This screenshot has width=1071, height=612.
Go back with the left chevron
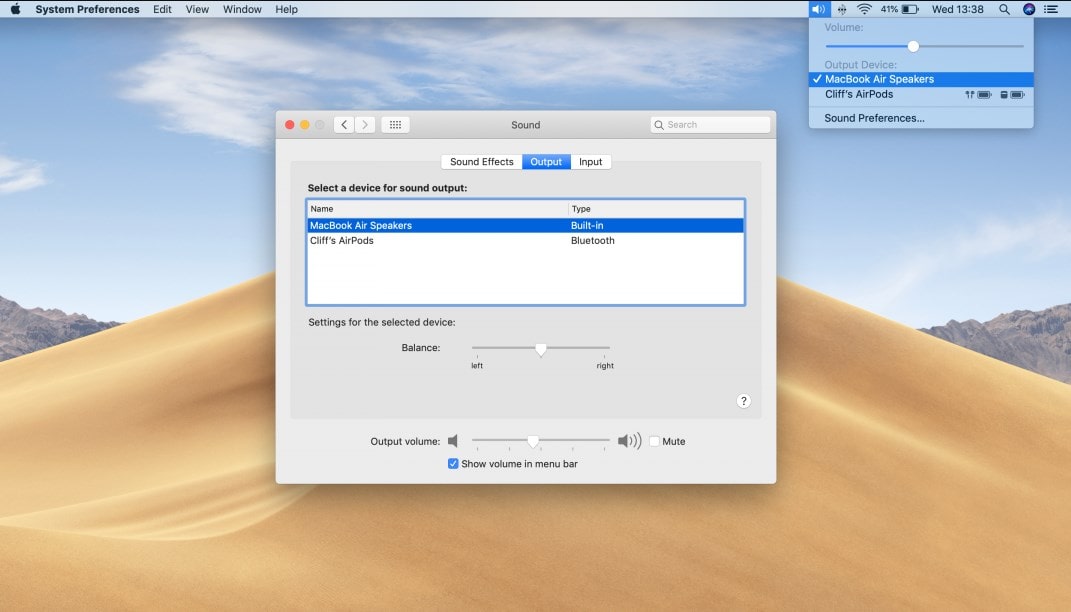[x=344, y=124]
